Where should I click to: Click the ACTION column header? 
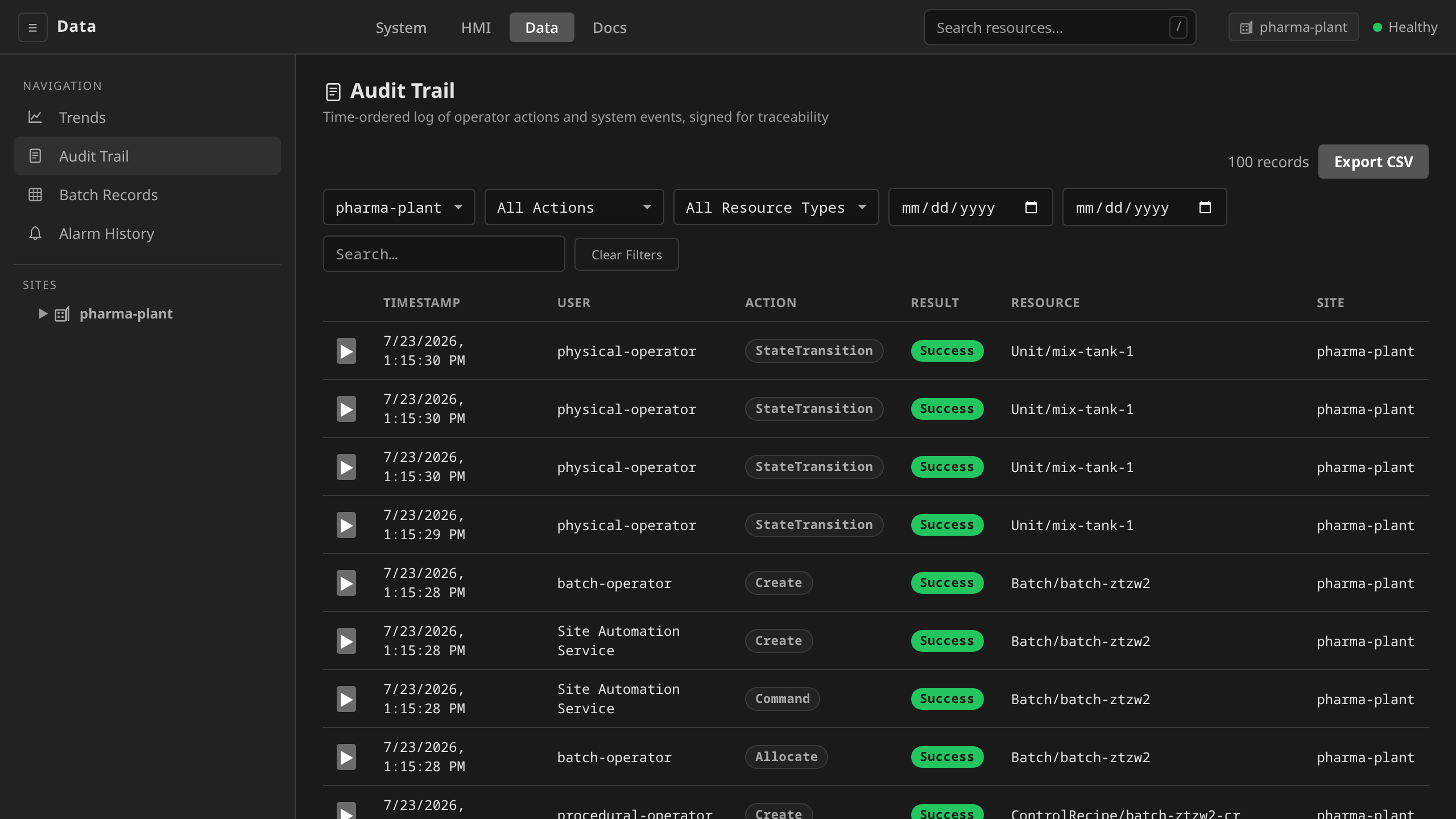pos(771,303)
